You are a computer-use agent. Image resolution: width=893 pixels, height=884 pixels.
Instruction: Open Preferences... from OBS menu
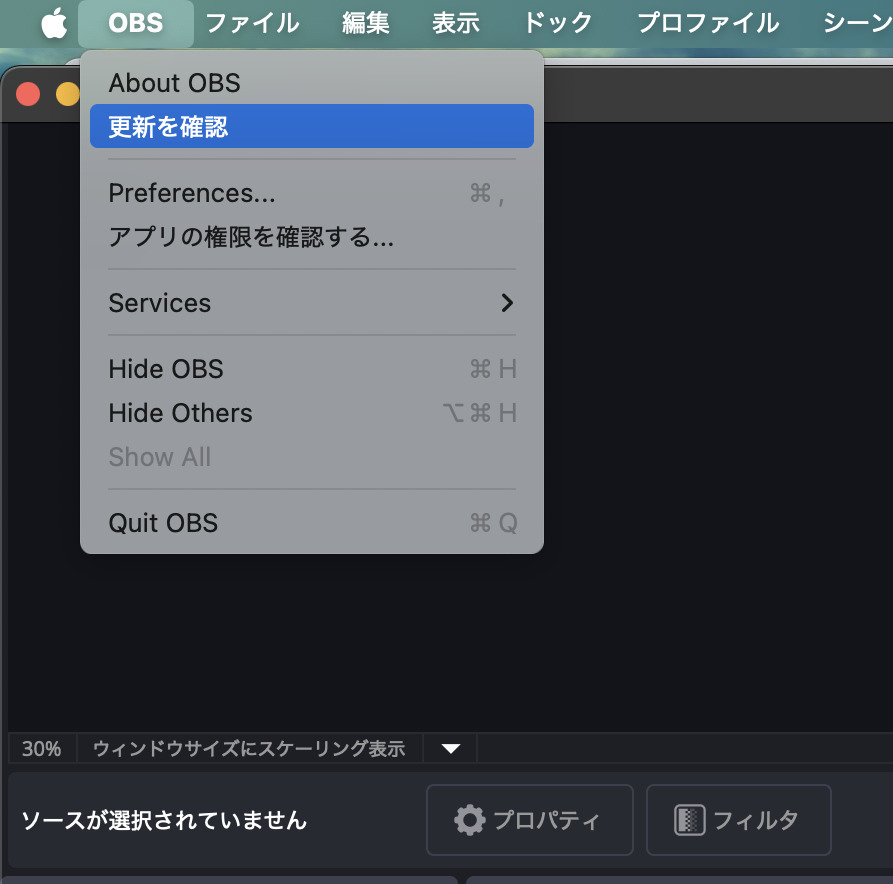[312, 193]
